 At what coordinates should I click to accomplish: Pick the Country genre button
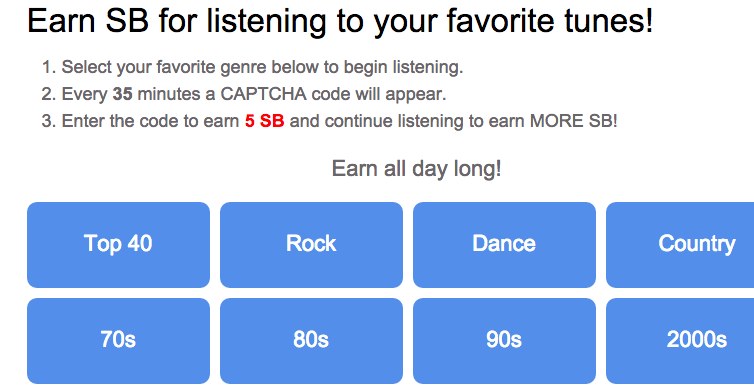coord(680,245)
